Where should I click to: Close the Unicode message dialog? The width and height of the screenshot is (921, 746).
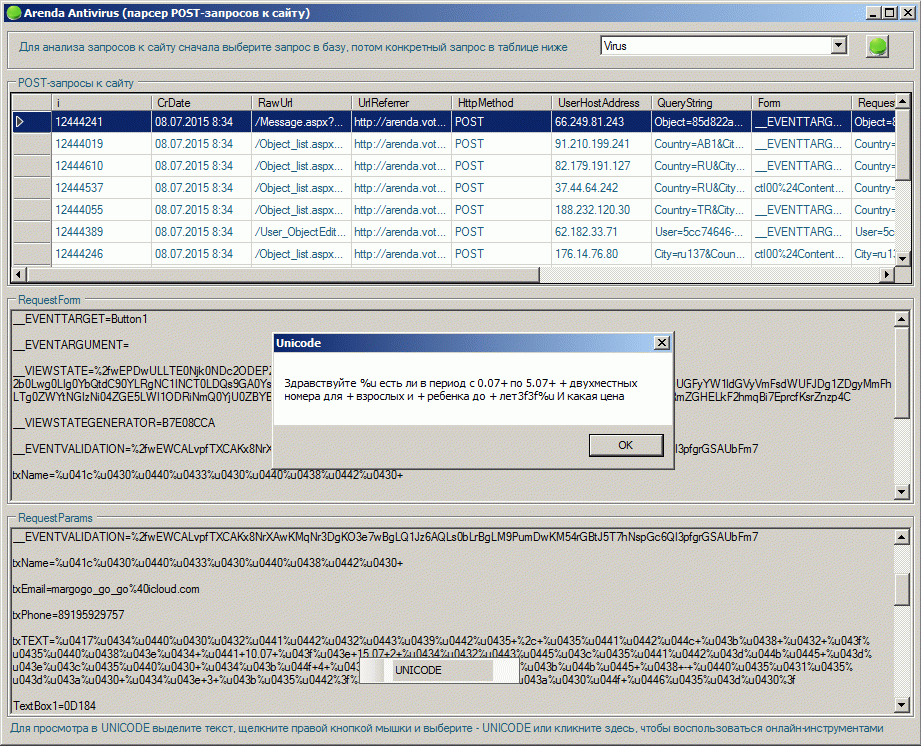(x=661, y=342)
